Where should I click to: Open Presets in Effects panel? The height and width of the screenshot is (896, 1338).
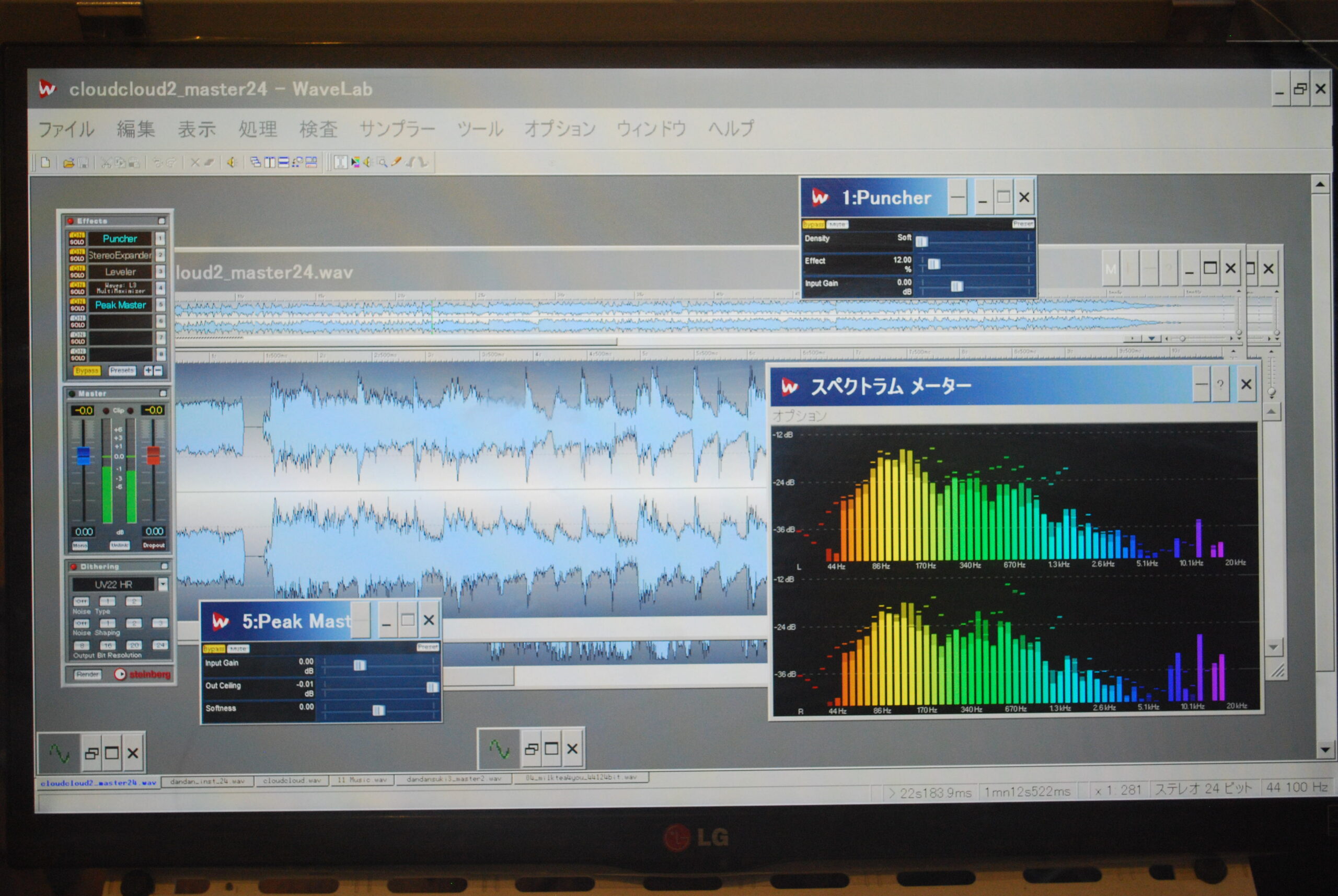click(x=123, y=371)
